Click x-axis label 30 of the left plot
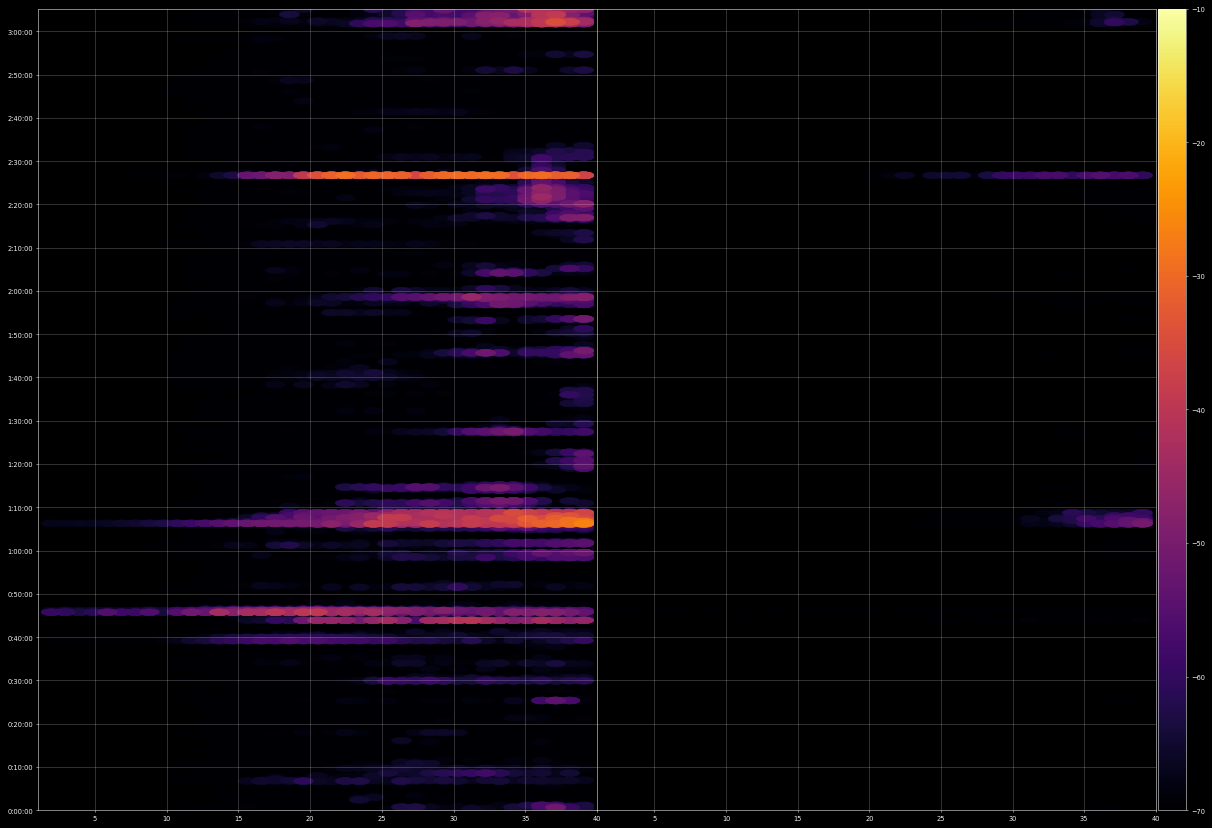 coord(454,819)
